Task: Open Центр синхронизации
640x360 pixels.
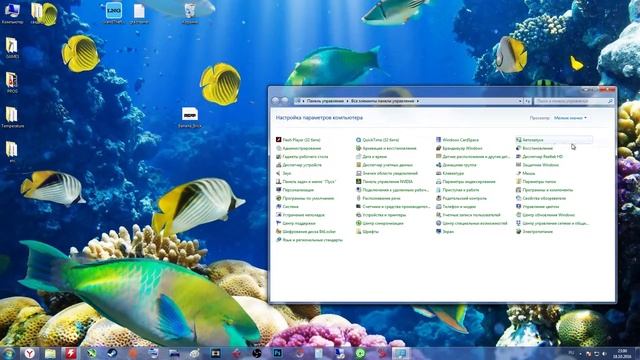Action: [380, 223]
